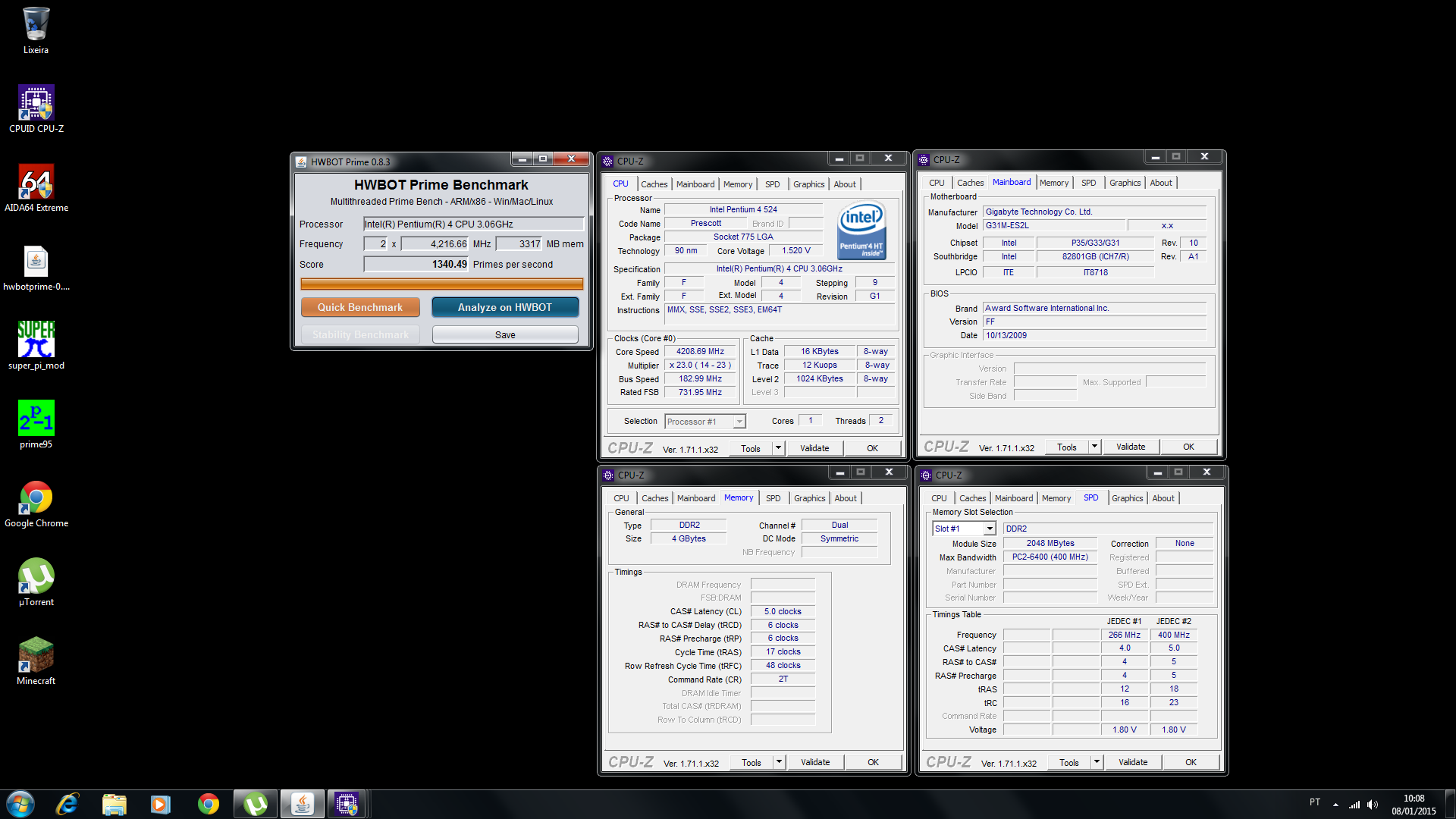1456x819 pixels.
Task: Select SPD tab in the CPU-Z window showing the Memory tab
Action: [x=773, y=498]
